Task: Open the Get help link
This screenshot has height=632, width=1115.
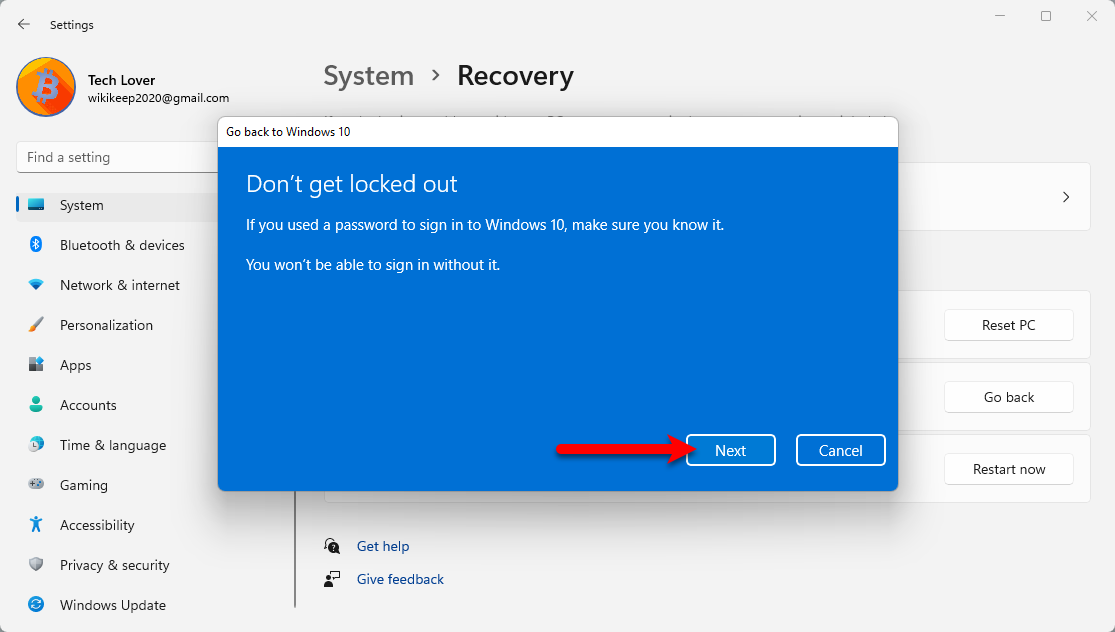Action: point(383,546)
